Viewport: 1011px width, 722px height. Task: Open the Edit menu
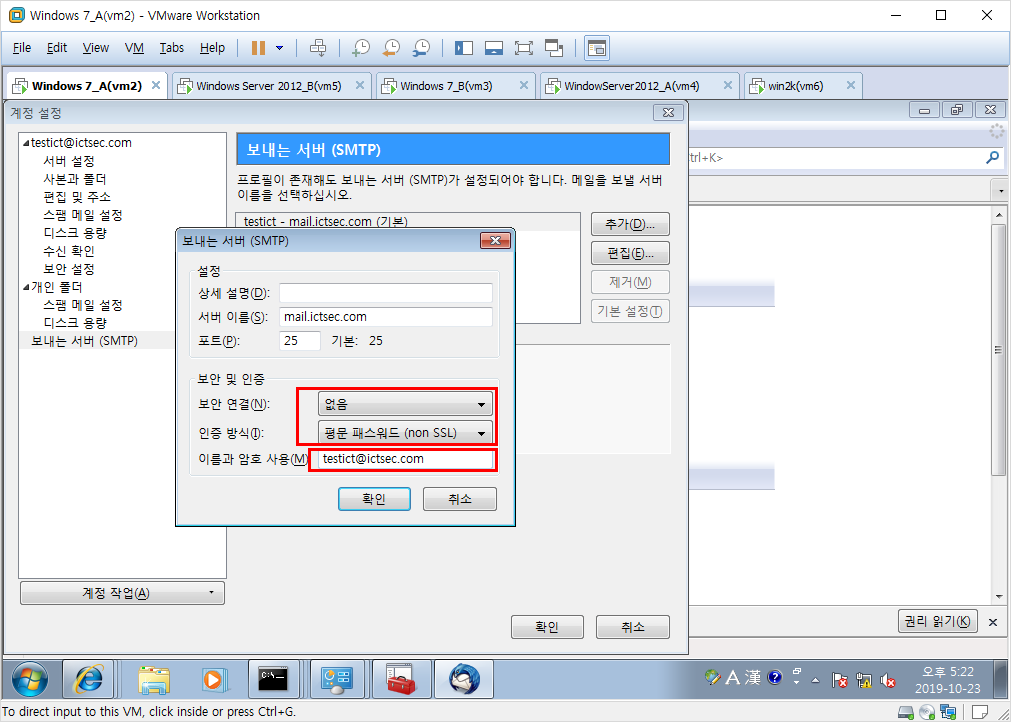[57, 48]
